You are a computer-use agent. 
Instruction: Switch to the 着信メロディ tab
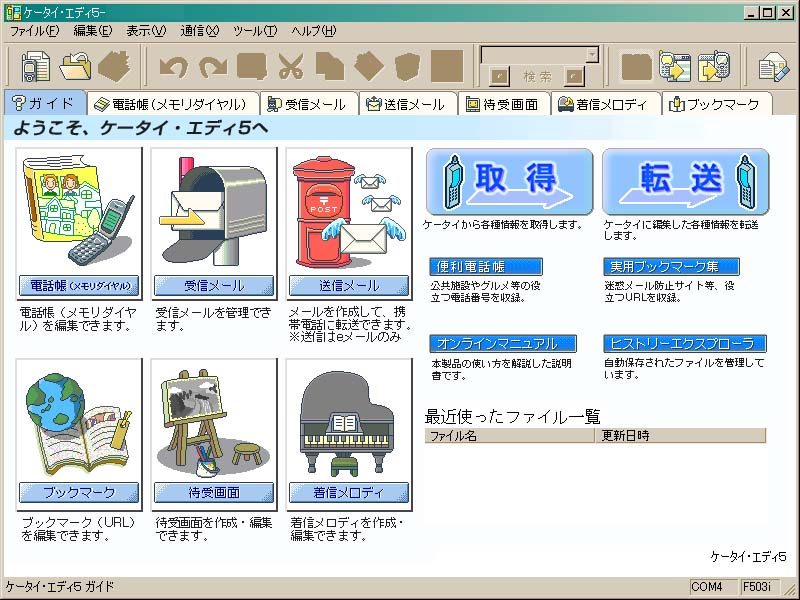tap(606, 105)
